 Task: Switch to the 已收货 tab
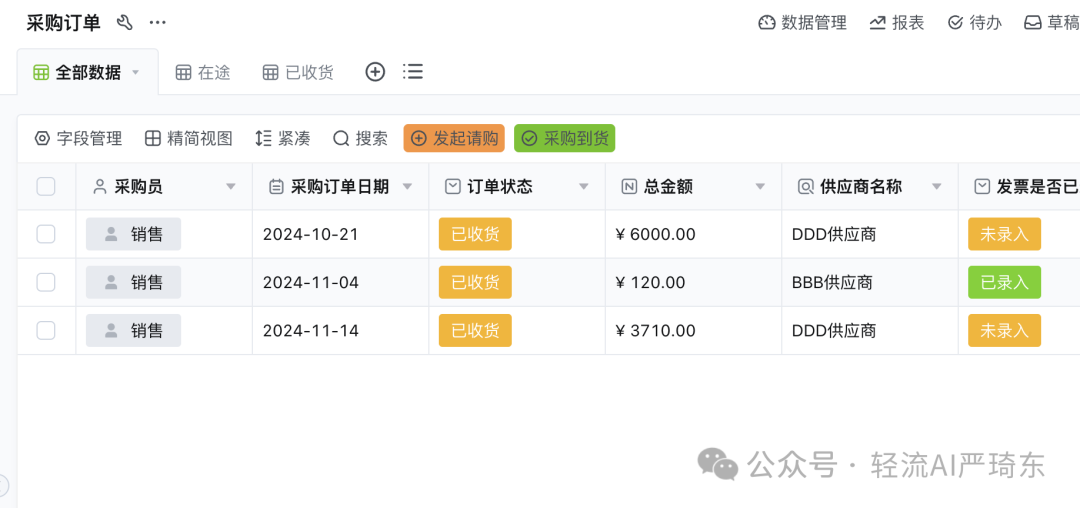(298, 72)
